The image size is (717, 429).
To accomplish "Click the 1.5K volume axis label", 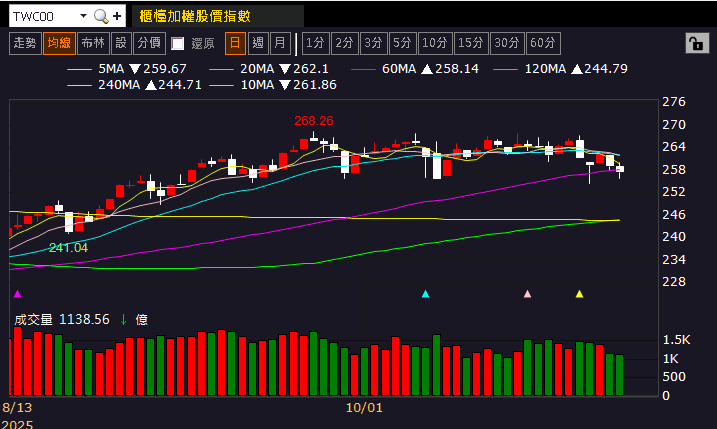I will pos(676,340).
